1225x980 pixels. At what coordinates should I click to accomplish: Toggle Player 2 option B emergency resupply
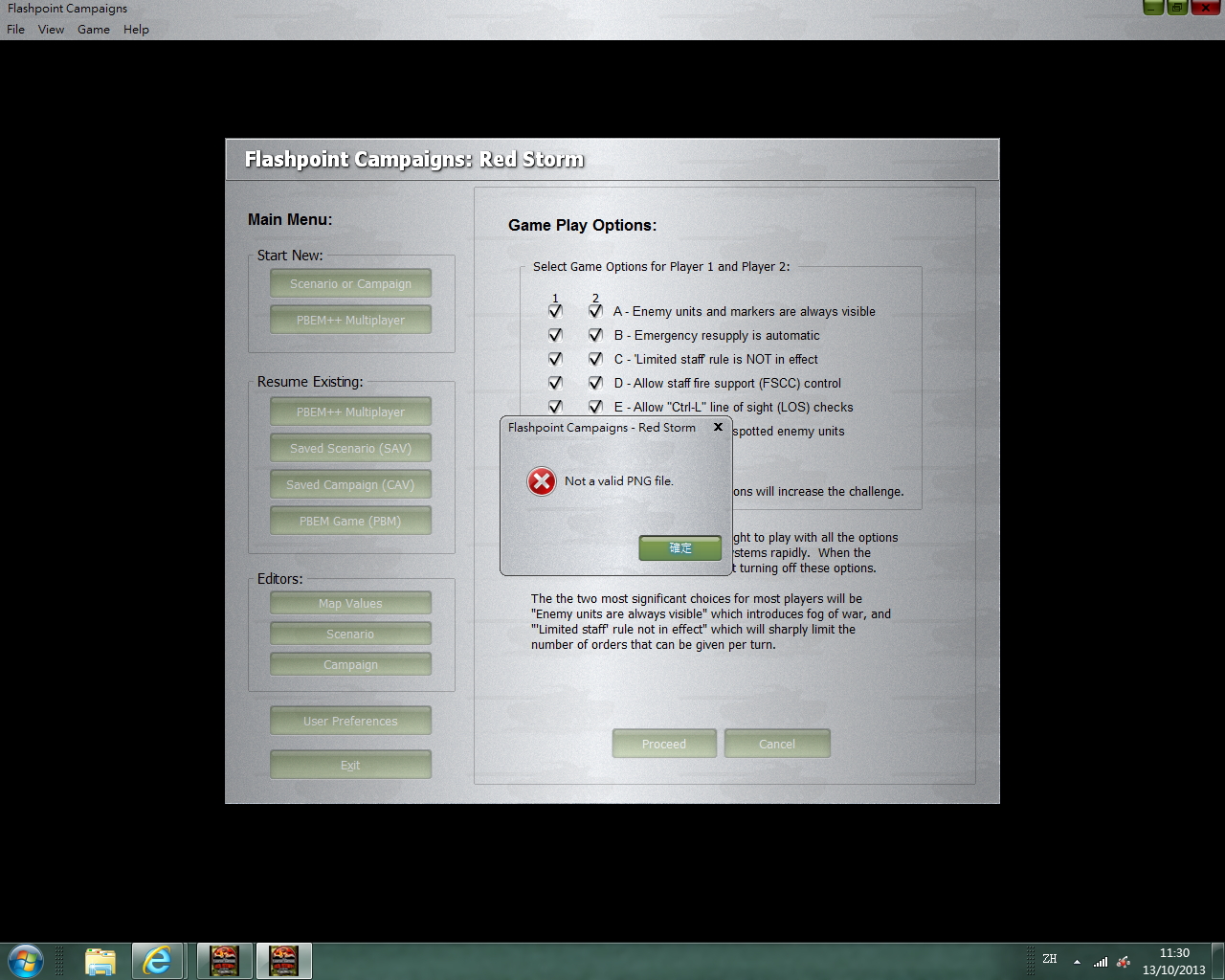tap(595, 335)
